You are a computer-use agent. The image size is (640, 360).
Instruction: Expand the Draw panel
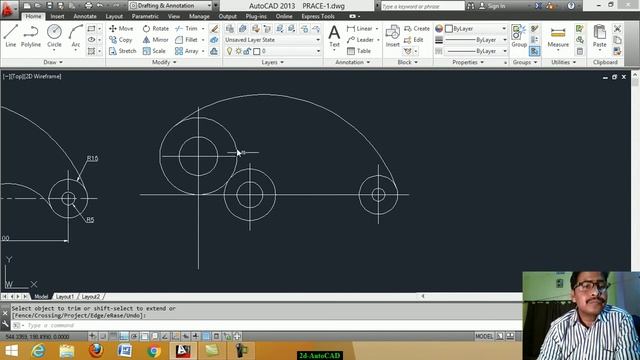tap(53, 62)
